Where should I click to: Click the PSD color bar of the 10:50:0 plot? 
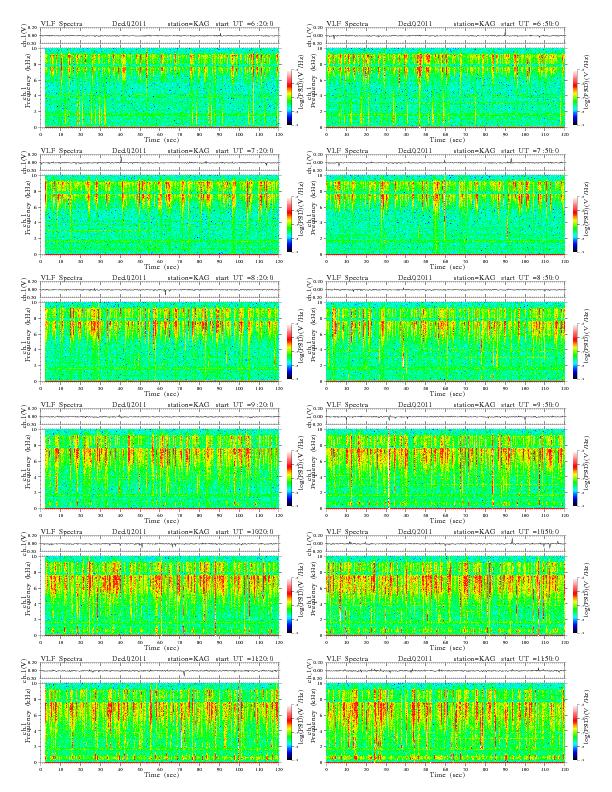point(575,605)
